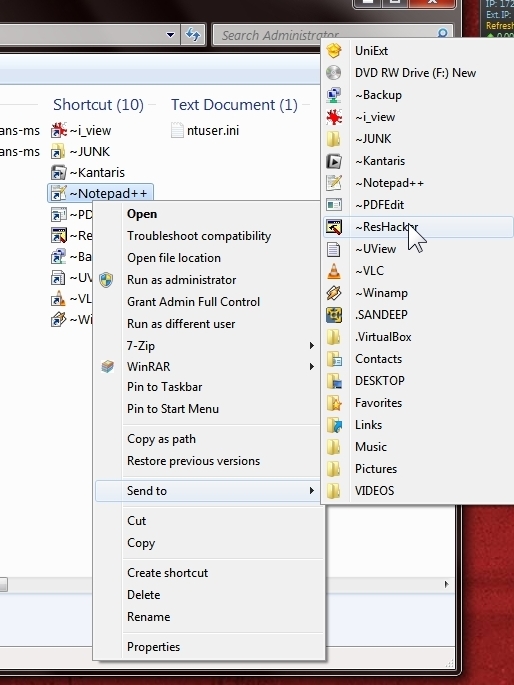Screen dimensions: 514x685
Task: Click the red ~i_view icon in Send to submenu
Action: point(334,117)
